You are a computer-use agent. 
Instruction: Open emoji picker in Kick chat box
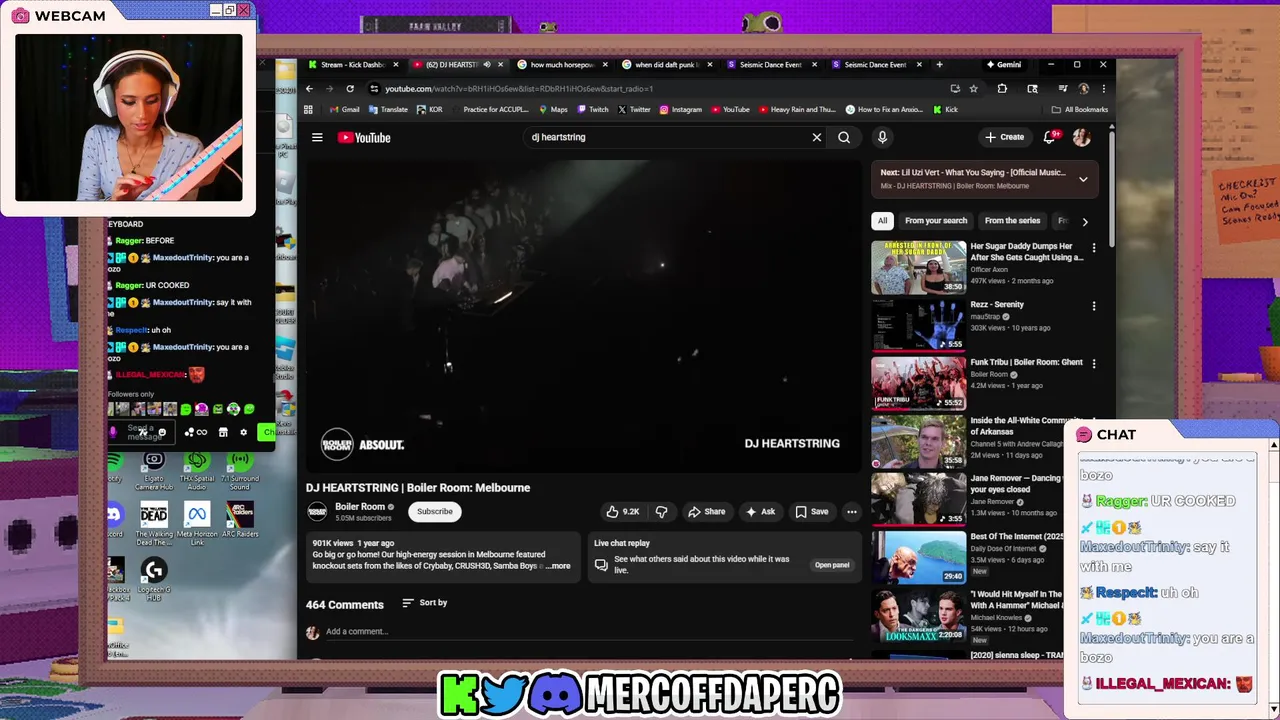[x=162, y=432]
